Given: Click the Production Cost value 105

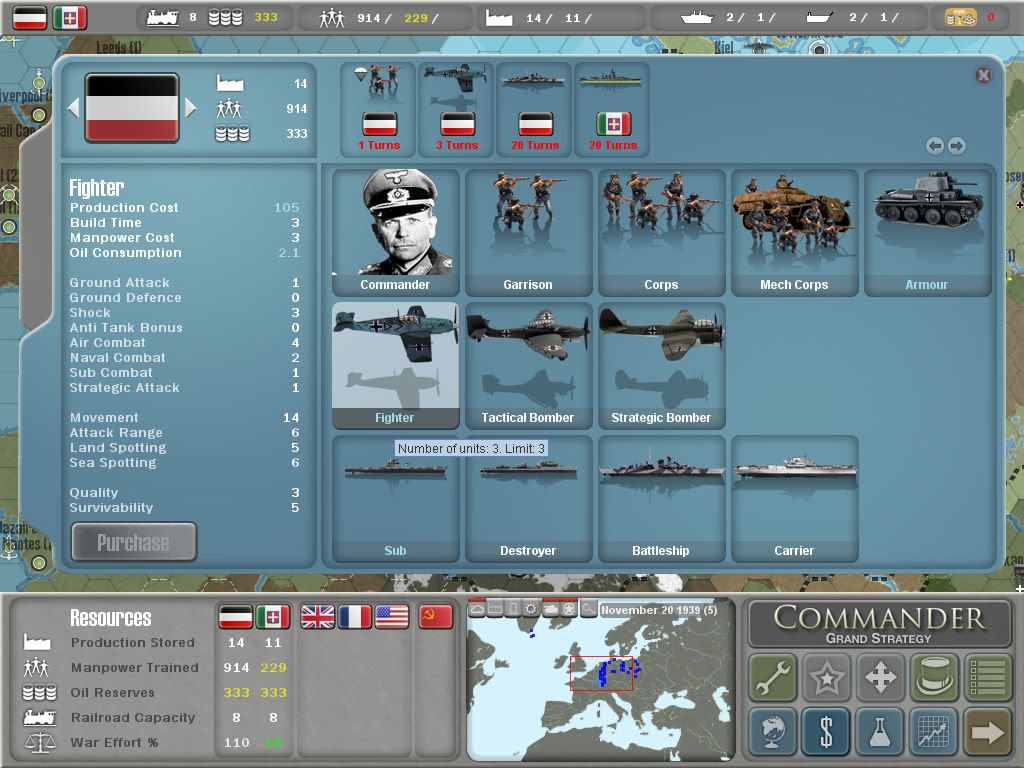Looking at the screenshot, I should pyautogui.click(x=286, y=208).
